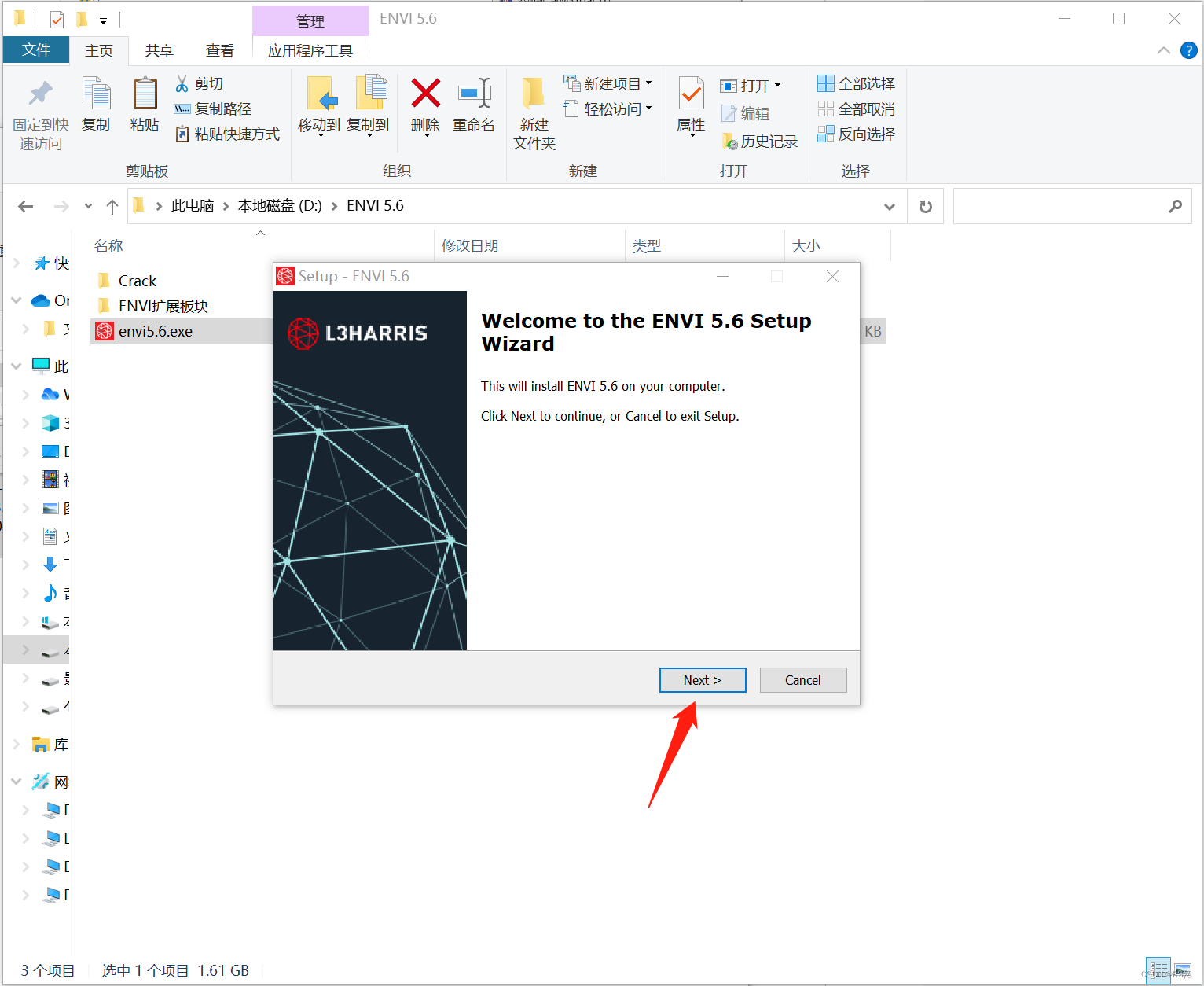
Task: Go back in Explorer navigation
Action: [26, 206]
